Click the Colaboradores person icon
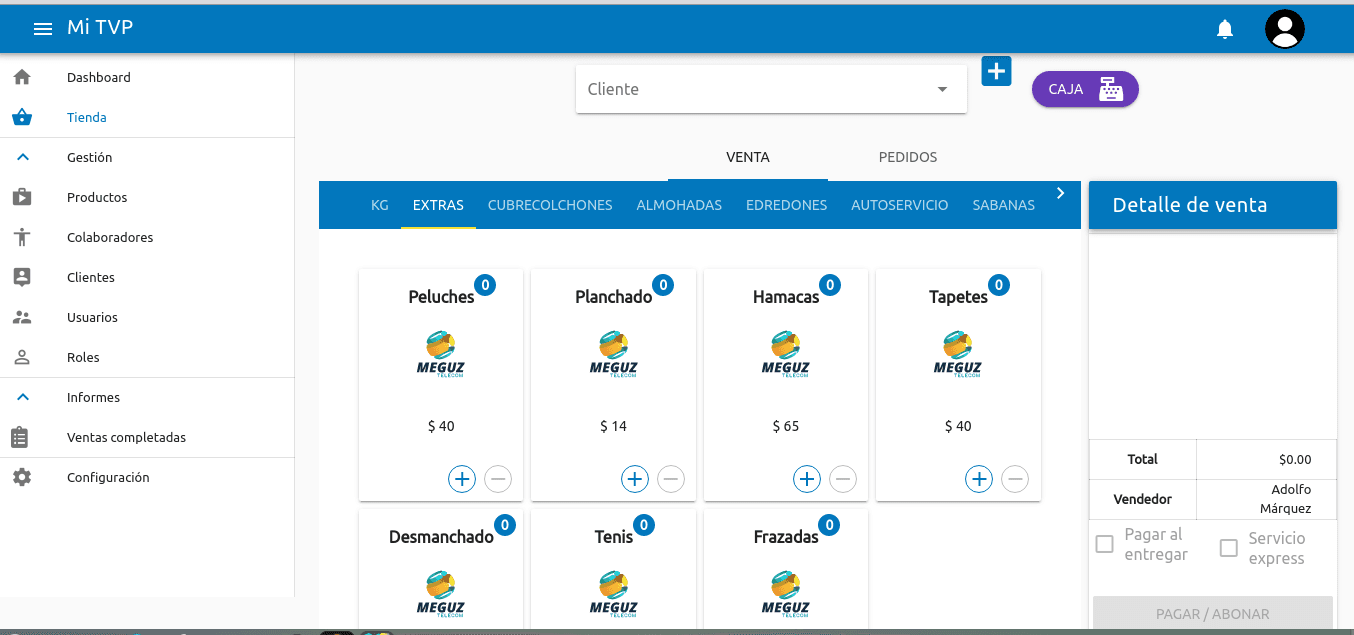Screen dimensions: 1354x635 click(x=22, y=237)
